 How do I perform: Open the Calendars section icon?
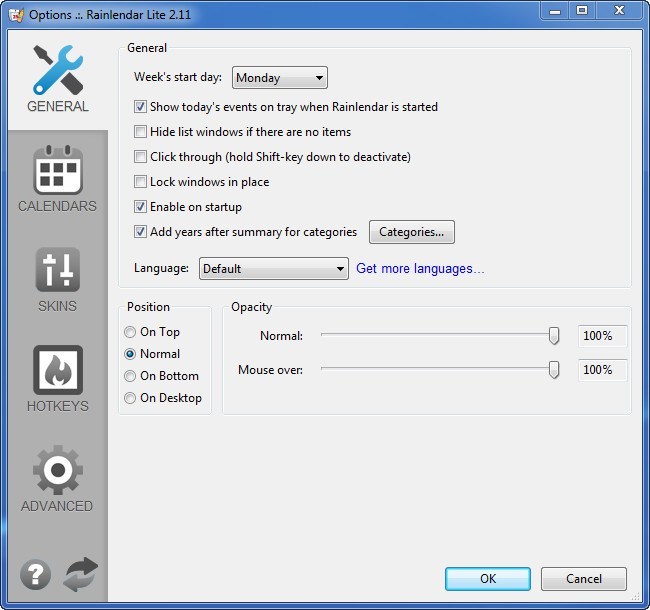(57, 170)
